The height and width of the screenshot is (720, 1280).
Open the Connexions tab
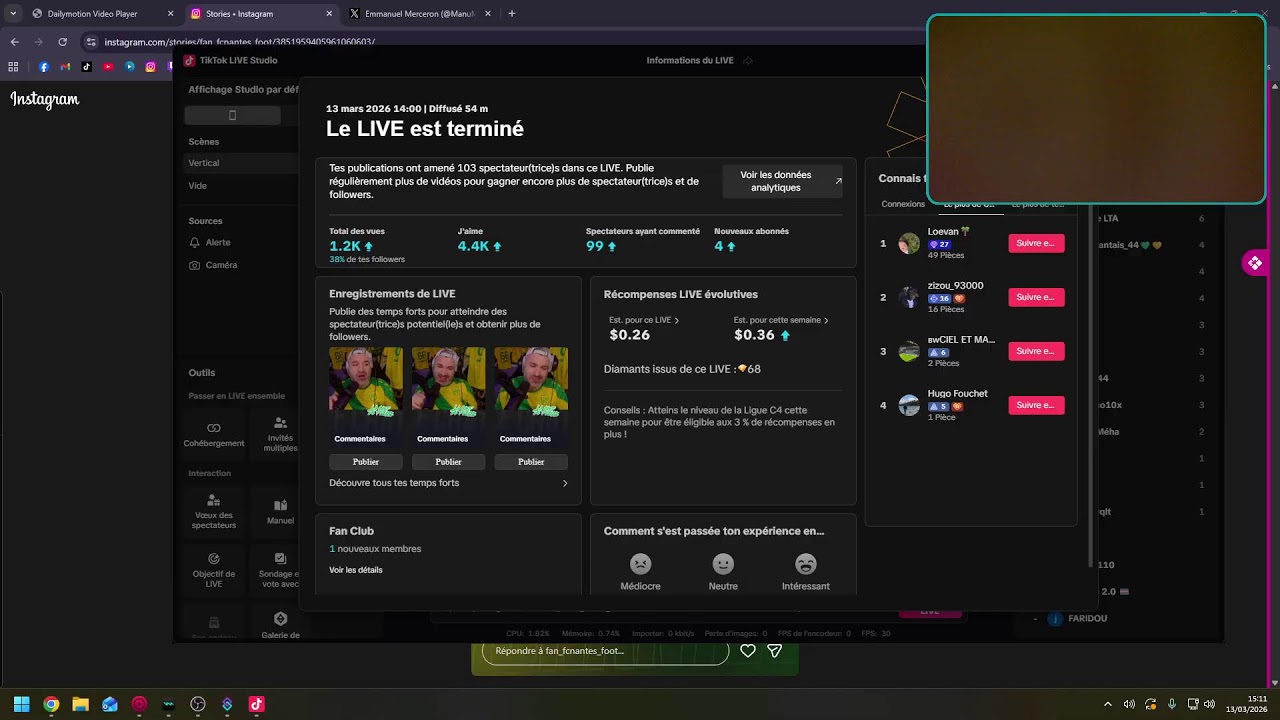pos(903,204)
